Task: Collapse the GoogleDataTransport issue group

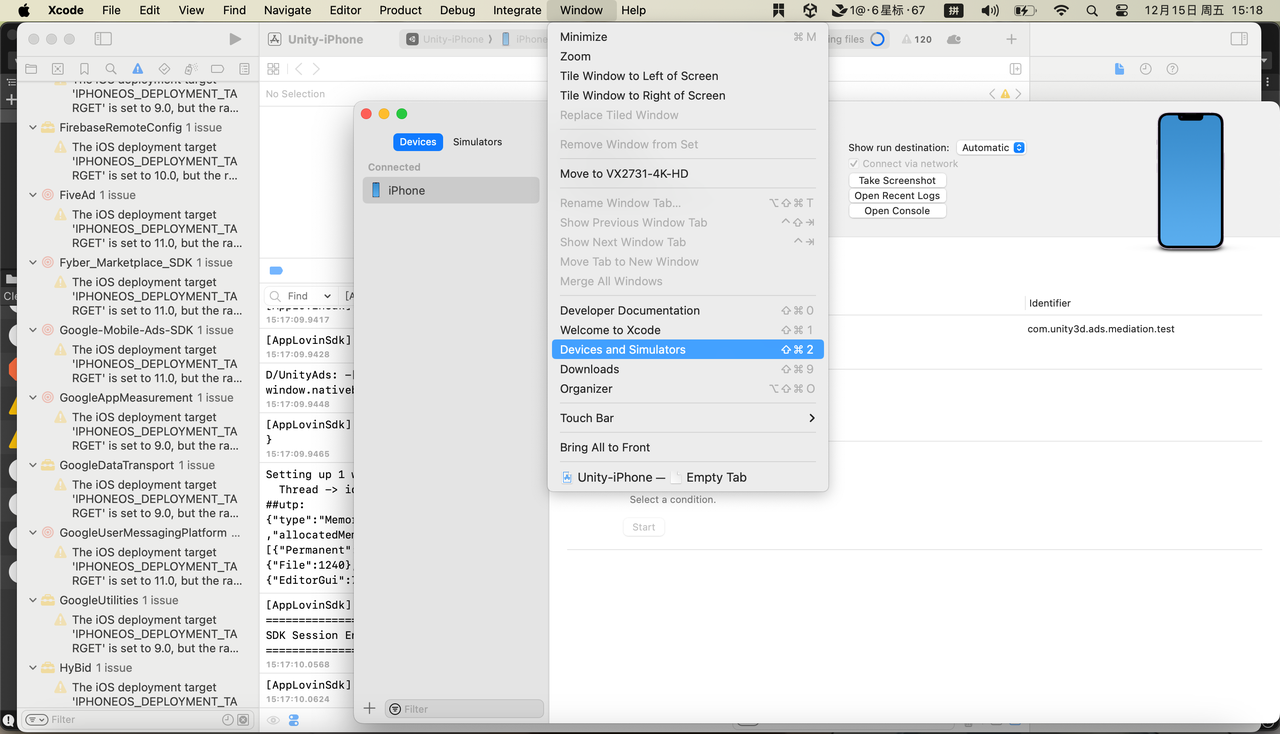Action: (33, 465)
